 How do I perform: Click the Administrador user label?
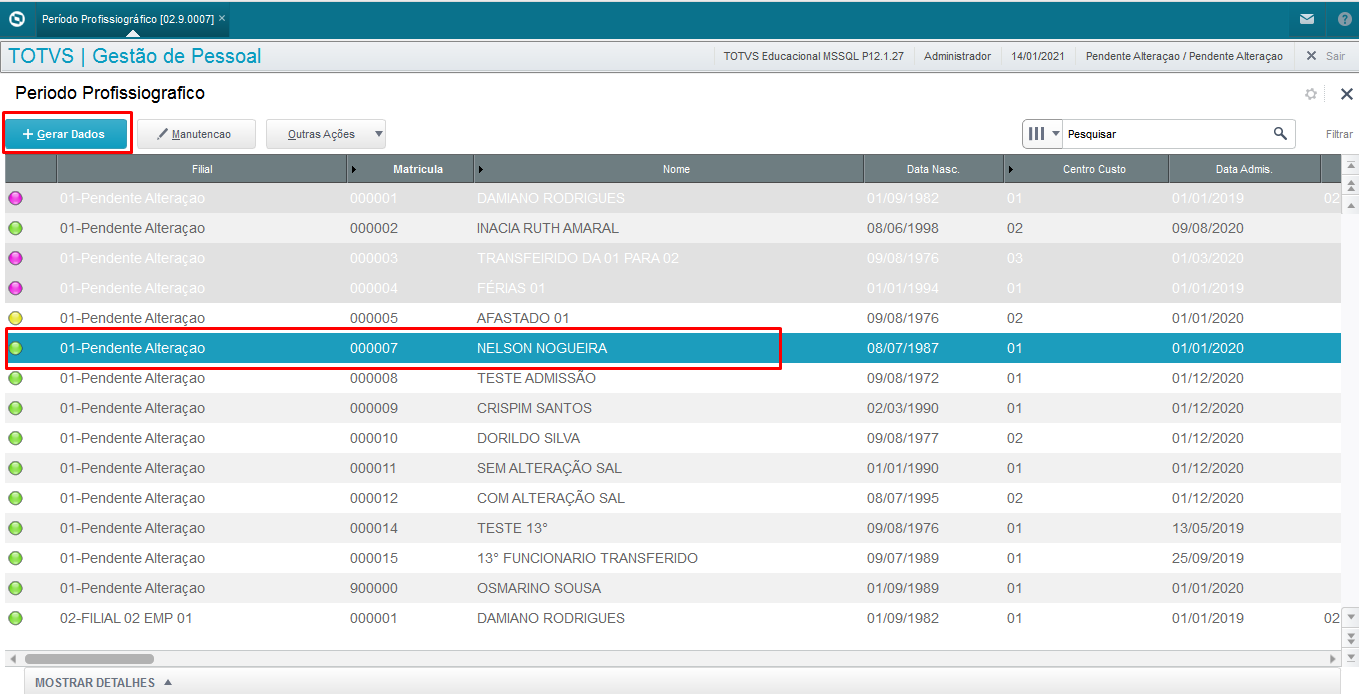(x=957, y=56)
